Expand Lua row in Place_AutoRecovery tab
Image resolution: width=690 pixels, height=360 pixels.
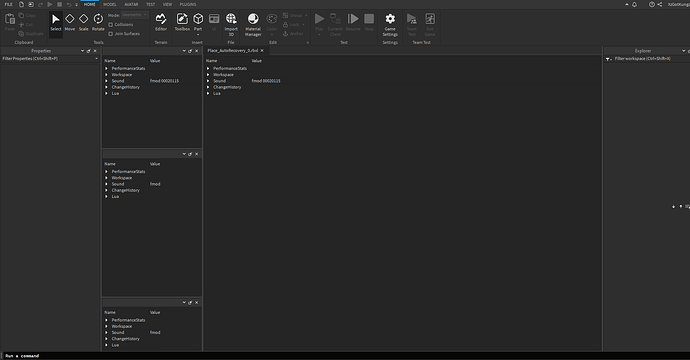tap(208, 93)
